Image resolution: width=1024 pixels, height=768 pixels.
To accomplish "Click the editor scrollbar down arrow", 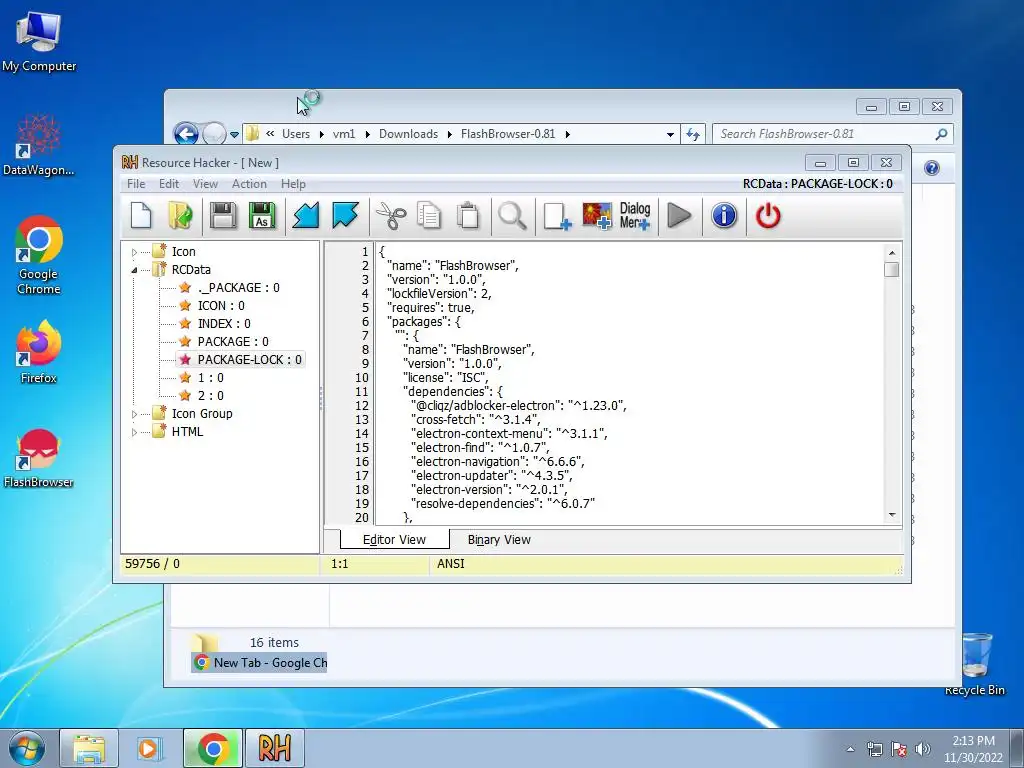I will pyautogui.click(x=892, y=515).
